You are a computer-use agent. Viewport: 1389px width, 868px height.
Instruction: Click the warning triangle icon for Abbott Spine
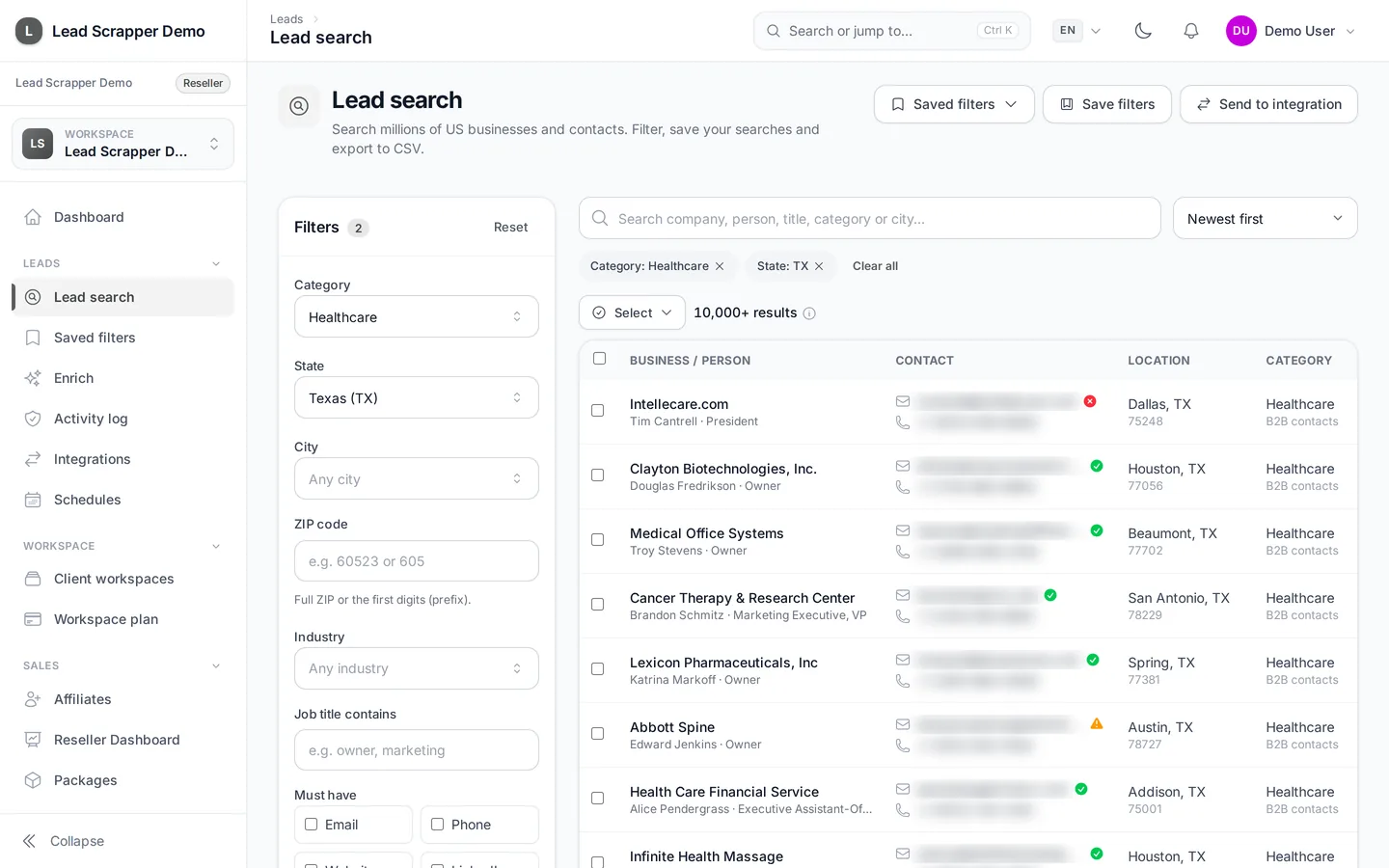pyautogui.click(x=1097, y=723)
